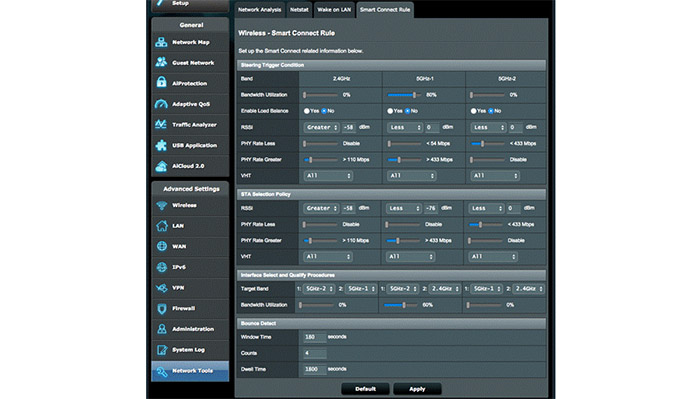The height and width of the screenshot is (399, 700).
Task: Open 5GHz-2 steering RSSI Less dropdown
Action: (x=488, y=127)
